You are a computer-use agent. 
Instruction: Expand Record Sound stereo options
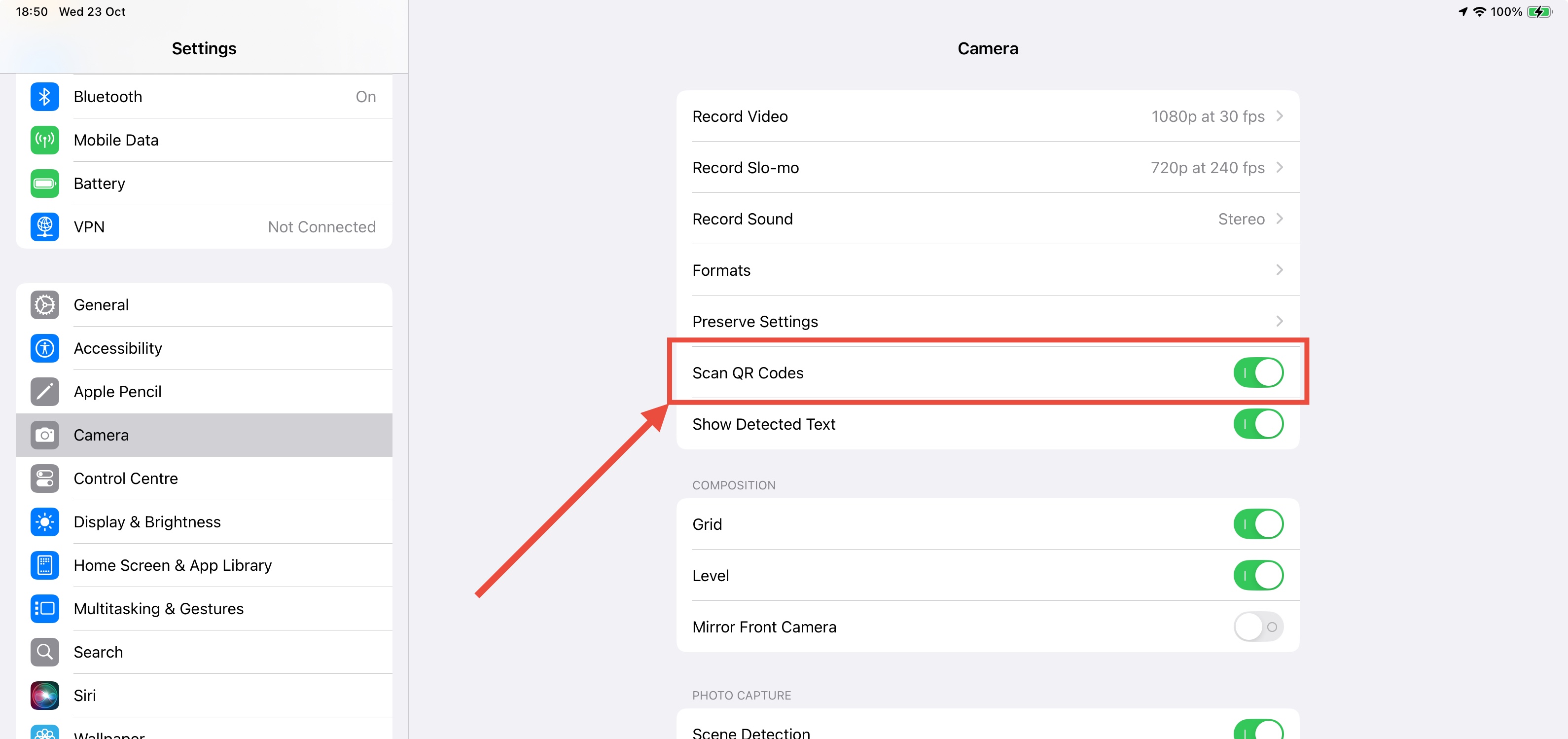coord(986,219)
